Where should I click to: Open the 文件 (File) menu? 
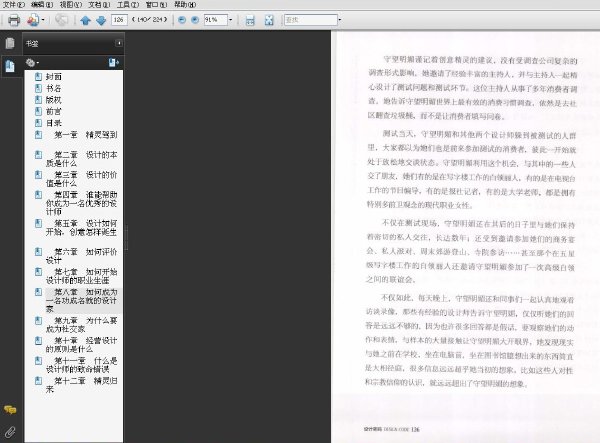point(14,5)
